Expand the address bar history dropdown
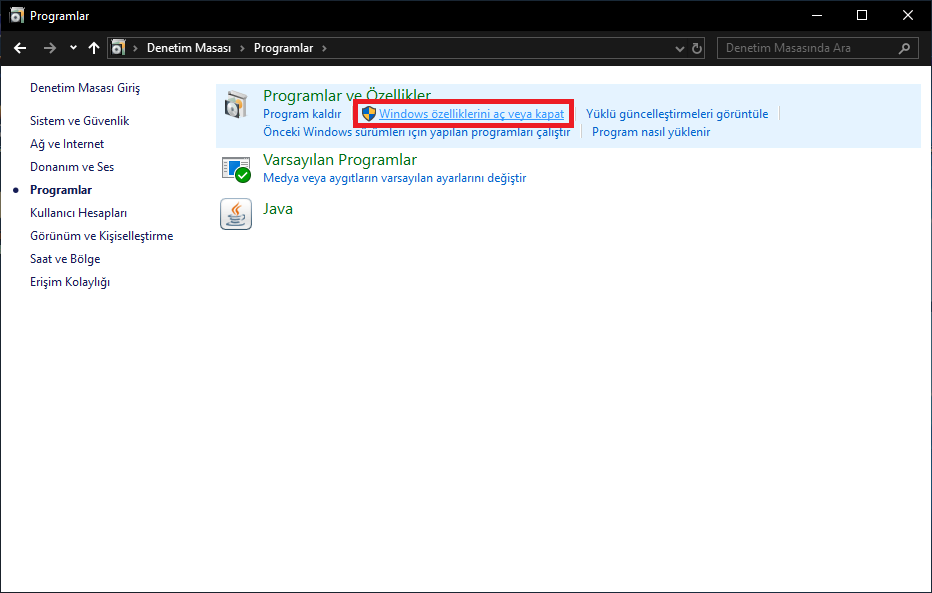Viewport: 932px width, 593px height. tap(679, 48)
